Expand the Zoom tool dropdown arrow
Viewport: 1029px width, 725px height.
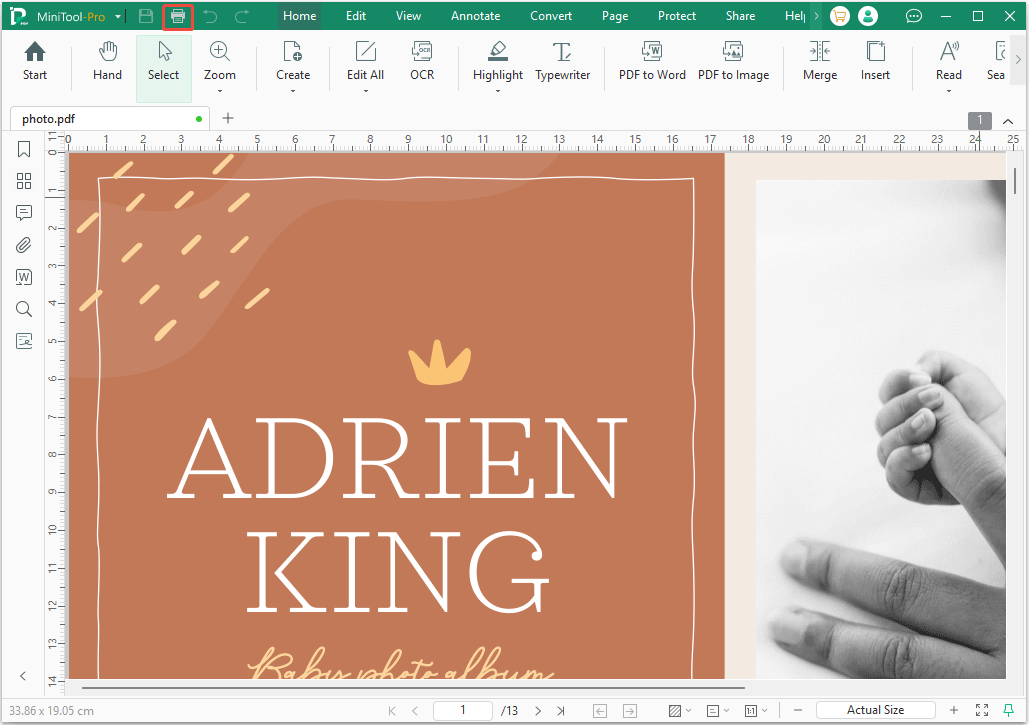point(219,91)
